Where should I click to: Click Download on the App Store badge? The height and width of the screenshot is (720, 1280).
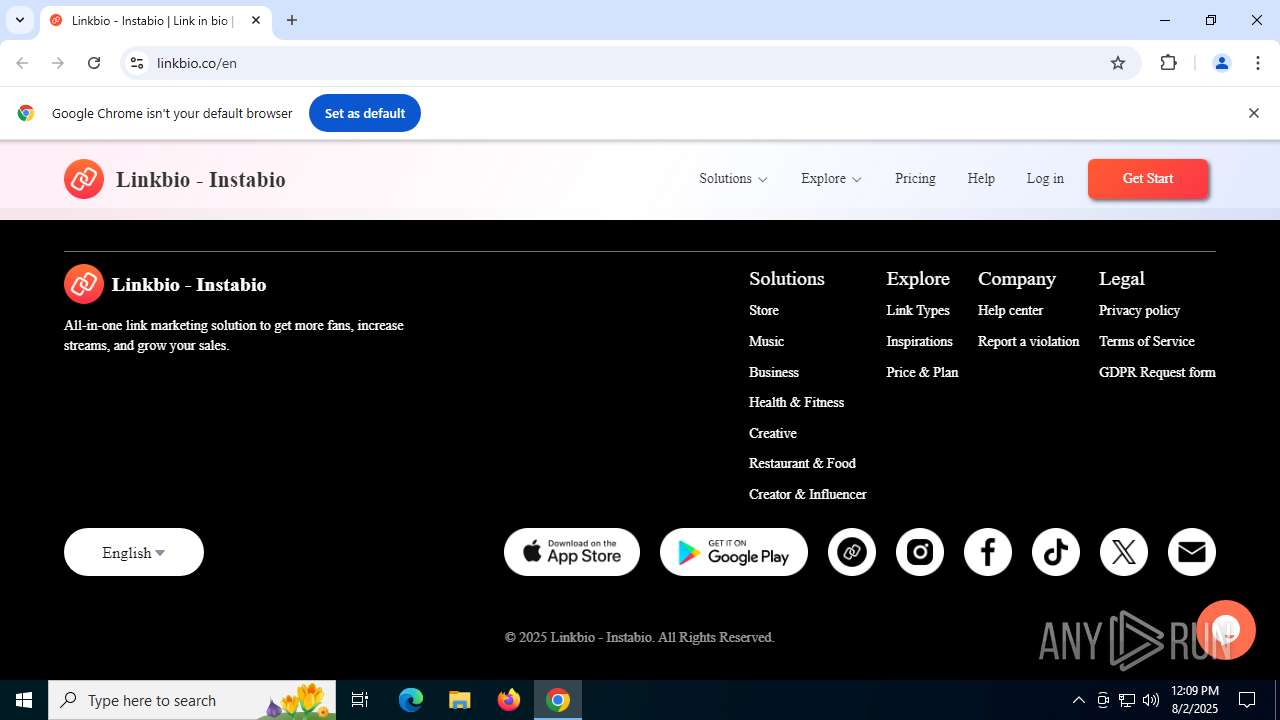(x=572, y=552)
